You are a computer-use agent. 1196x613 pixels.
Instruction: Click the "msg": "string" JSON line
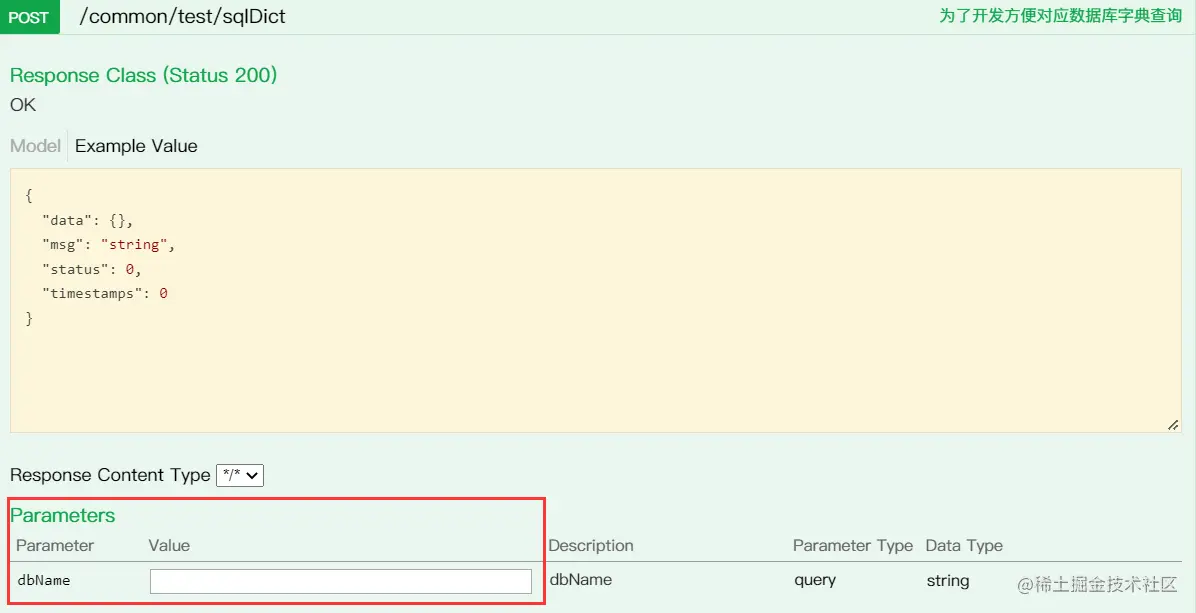pos(109,245)
